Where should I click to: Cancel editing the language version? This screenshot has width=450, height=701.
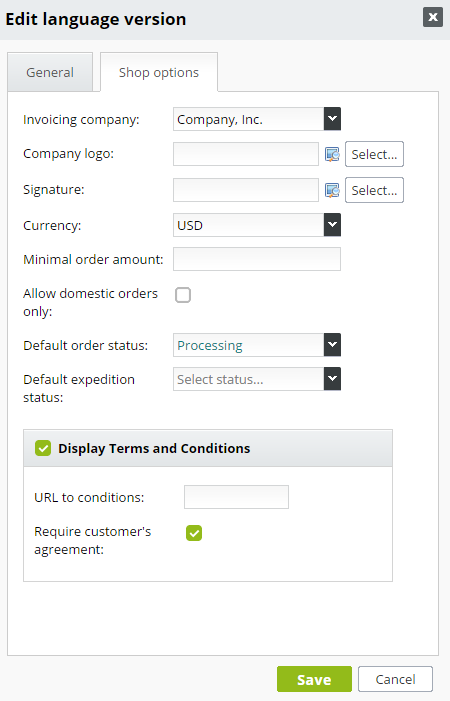(395, 679)
